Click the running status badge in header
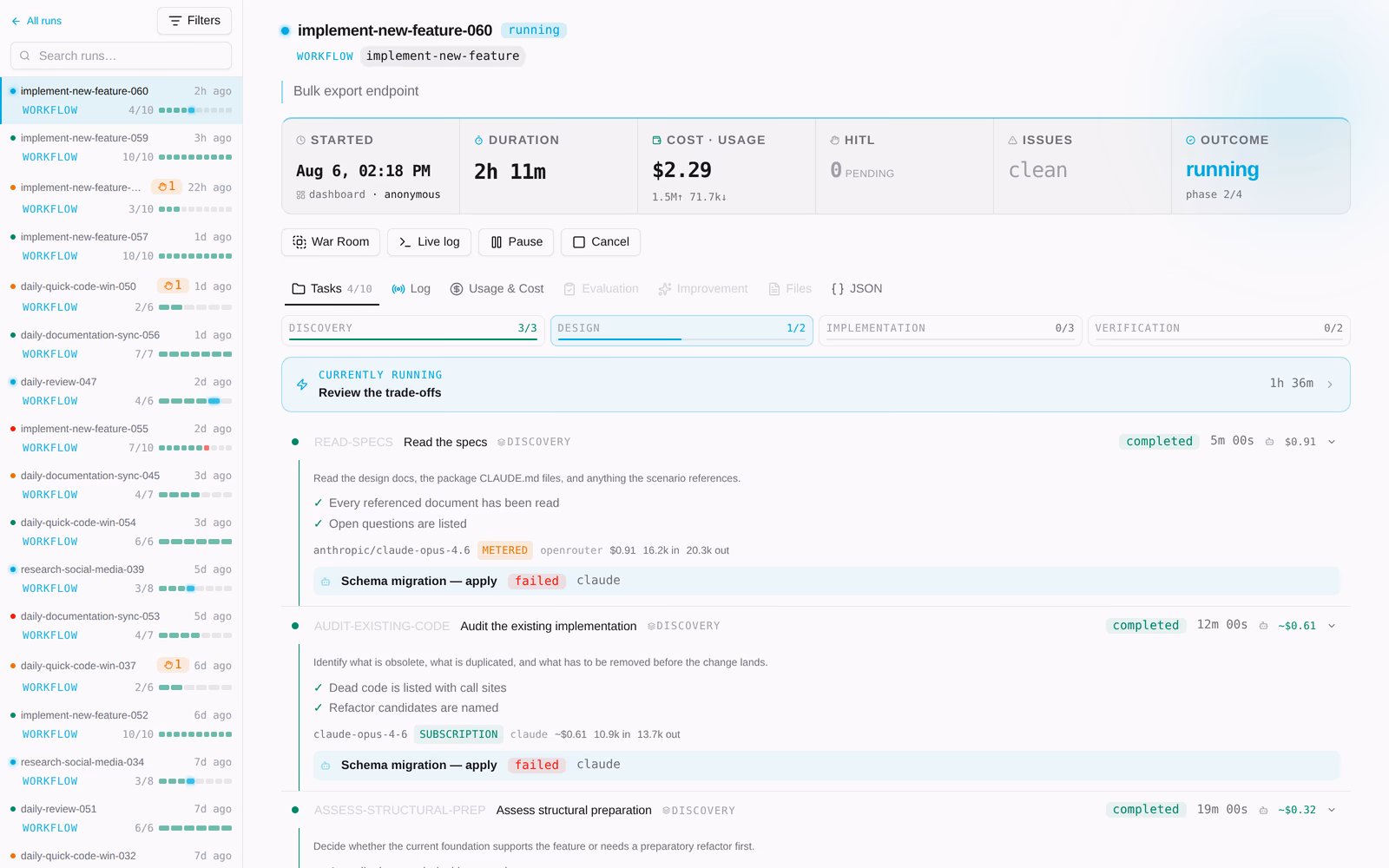Image resolution: width=1389 pixels, height=868 pixels. (x=534, y=30)
